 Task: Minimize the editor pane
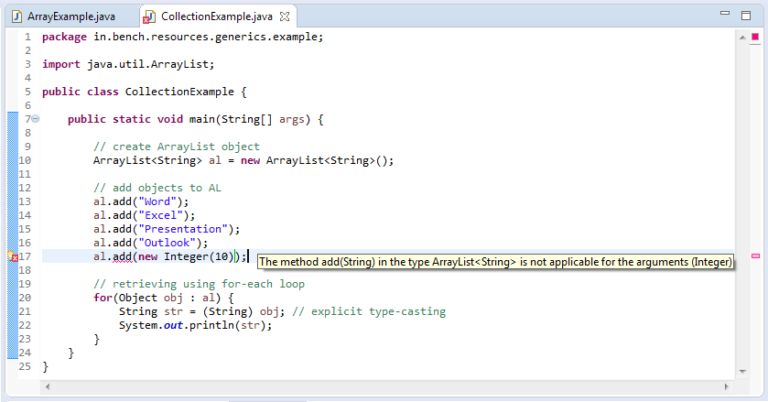tap(721, 16)
